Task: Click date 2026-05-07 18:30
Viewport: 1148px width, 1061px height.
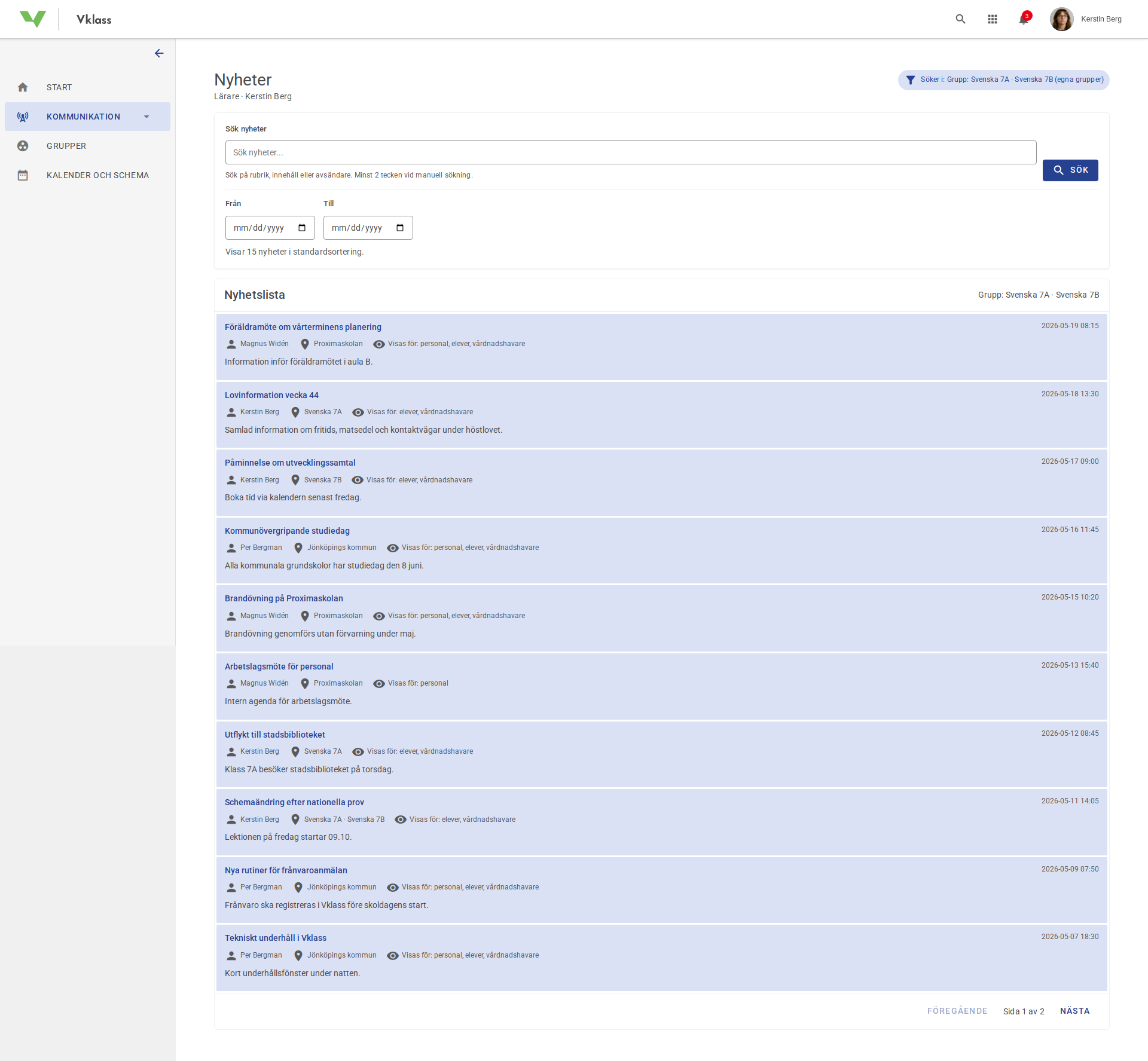Action: pyautogui.click(x=1070, y=937)
